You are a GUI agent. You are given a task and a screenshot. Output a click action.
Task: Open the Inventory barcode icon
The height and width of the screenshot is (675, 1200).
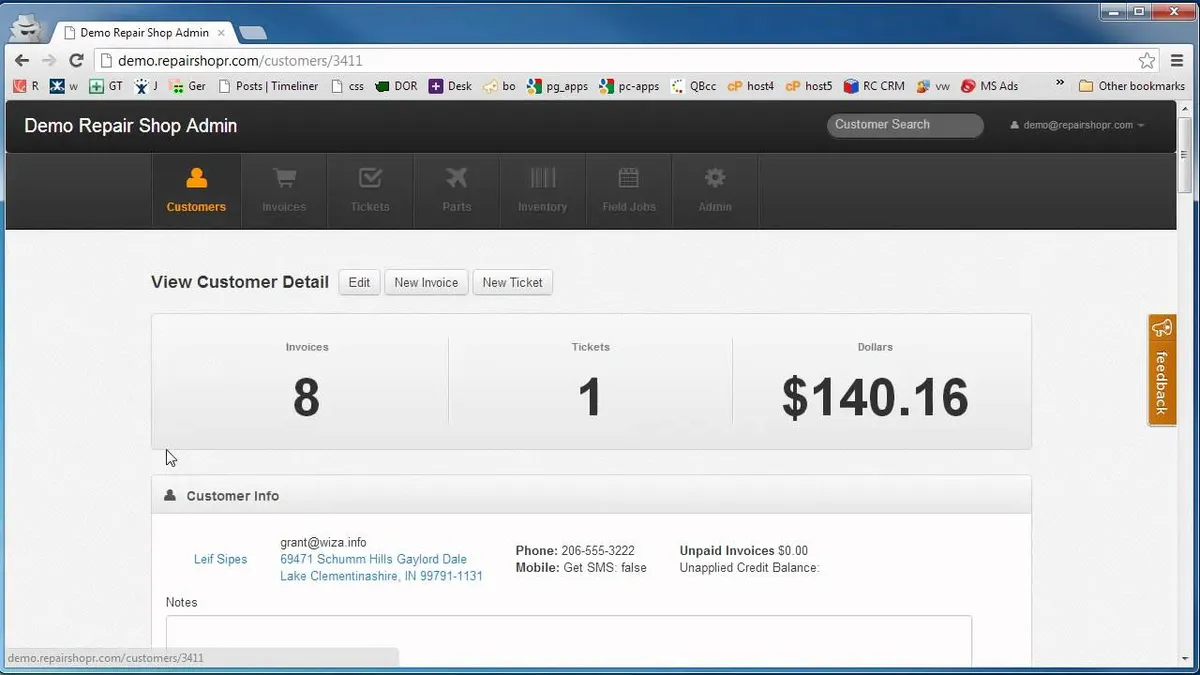tap(543, 178)
